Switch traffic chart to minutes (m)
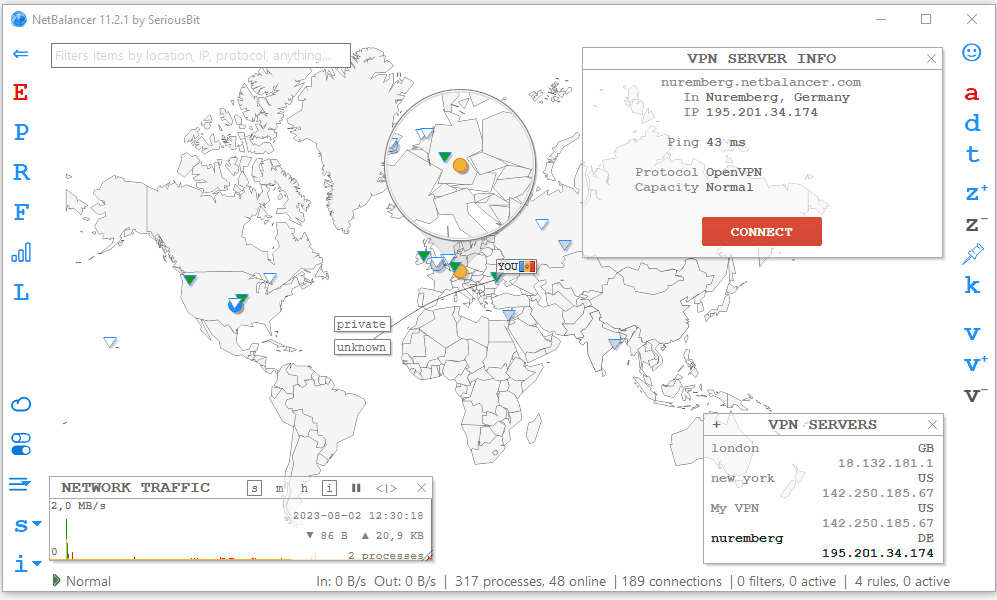Image resolution: width=997 pixels, height=600 pixels. coord(279,488)
